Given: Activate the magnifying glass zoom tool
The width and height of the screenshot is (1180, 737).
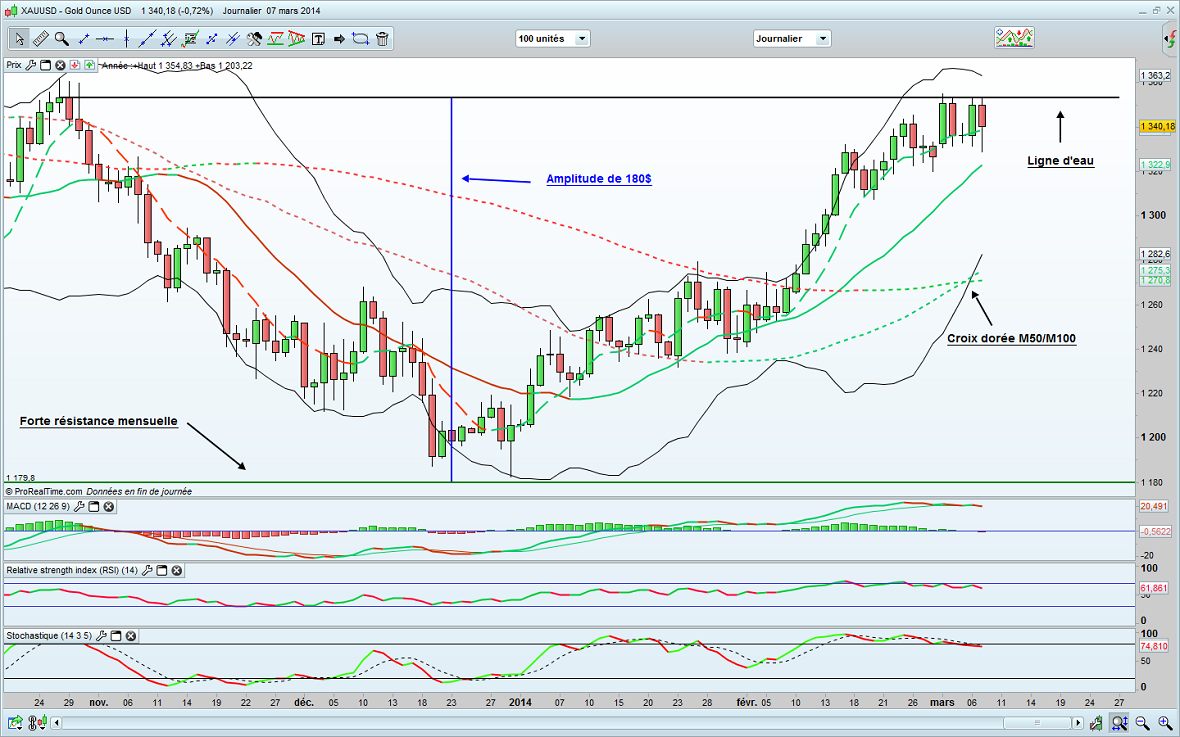Looking at the screenshot, I should click(x=62, y=39).
